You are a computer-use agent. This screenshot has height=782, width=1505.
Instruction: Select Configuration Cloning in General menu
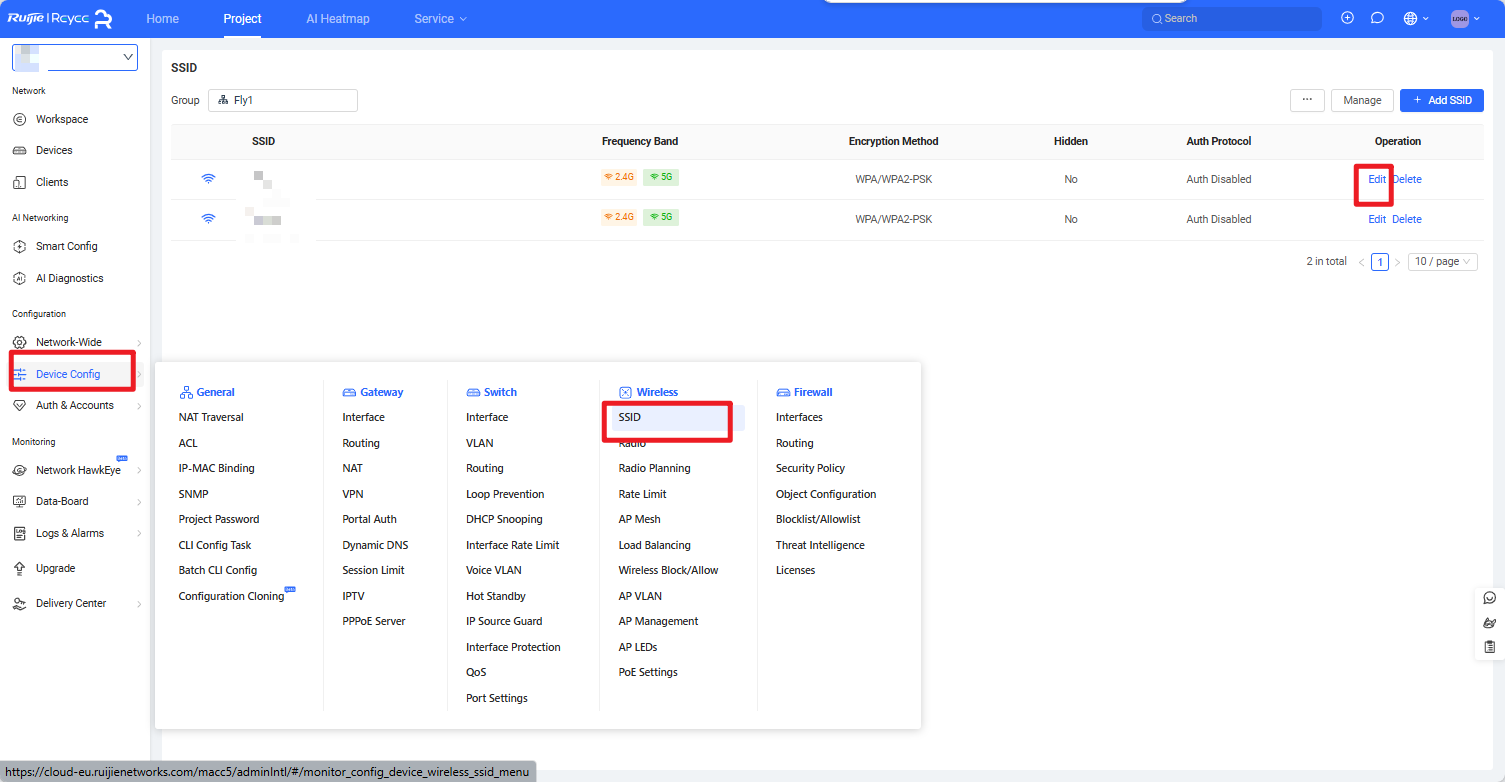click(231, 596)
